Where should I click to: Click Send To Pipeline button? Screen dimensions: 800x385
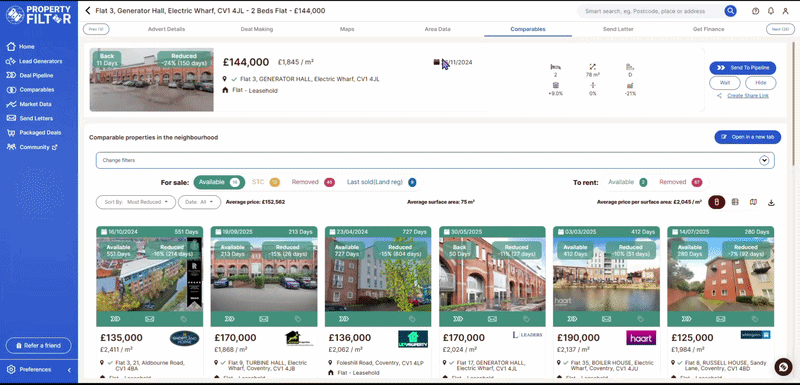point(742,68)
